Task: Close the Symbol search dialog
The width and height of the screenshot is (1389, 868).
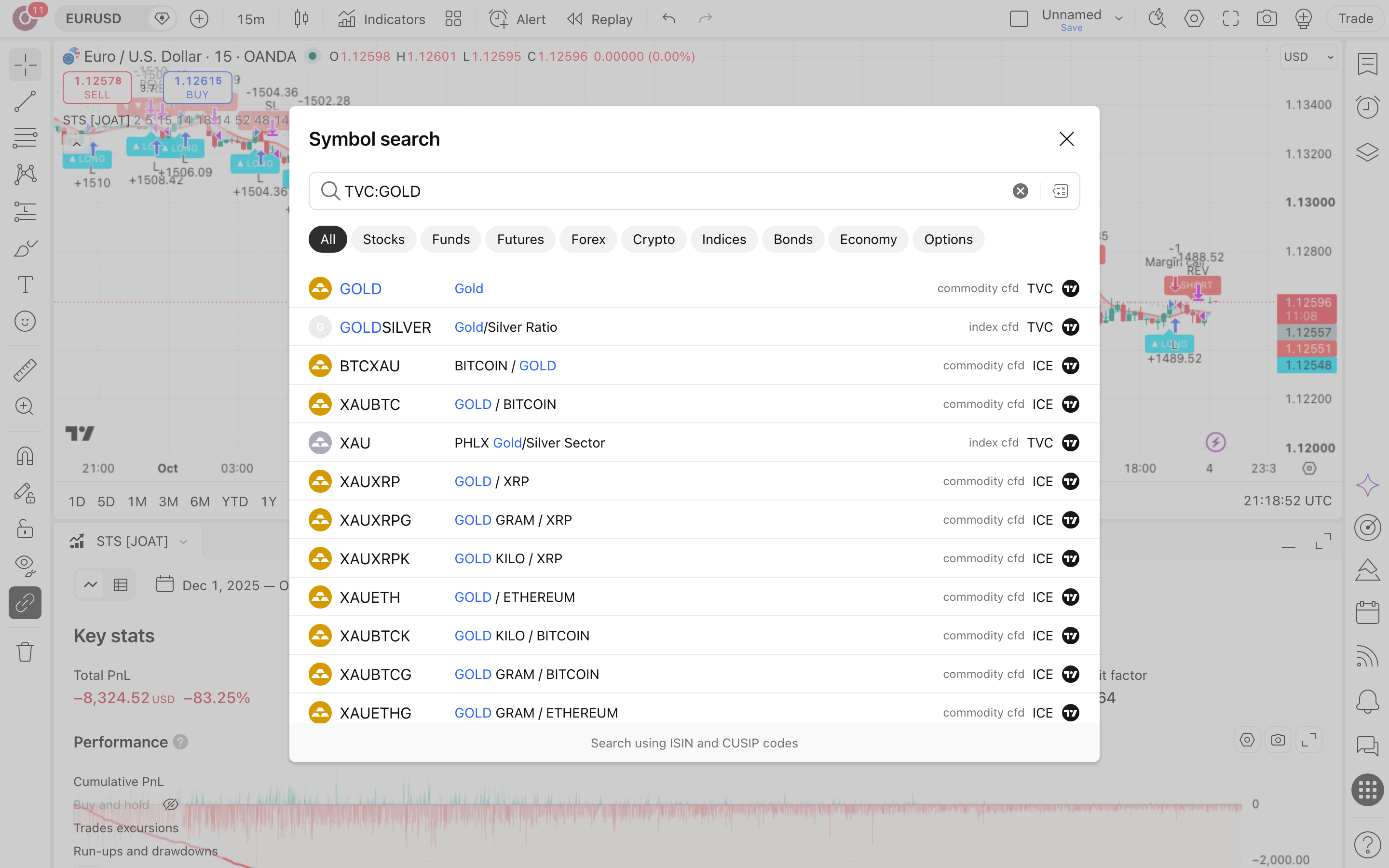Action: point(1066,139)
